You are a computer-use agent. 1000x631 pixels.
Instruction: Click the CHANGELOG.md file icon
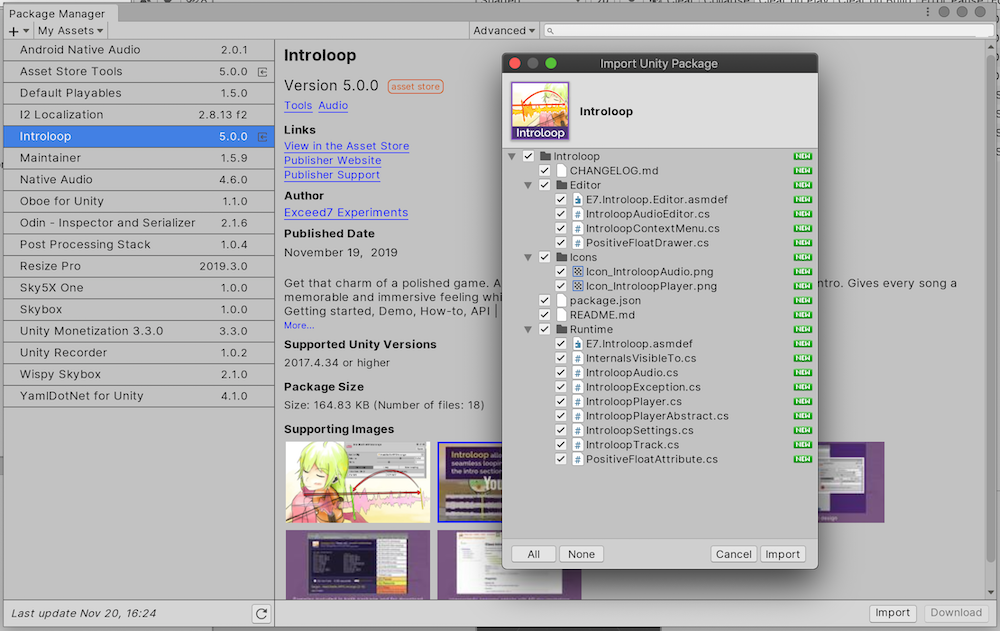562,170
